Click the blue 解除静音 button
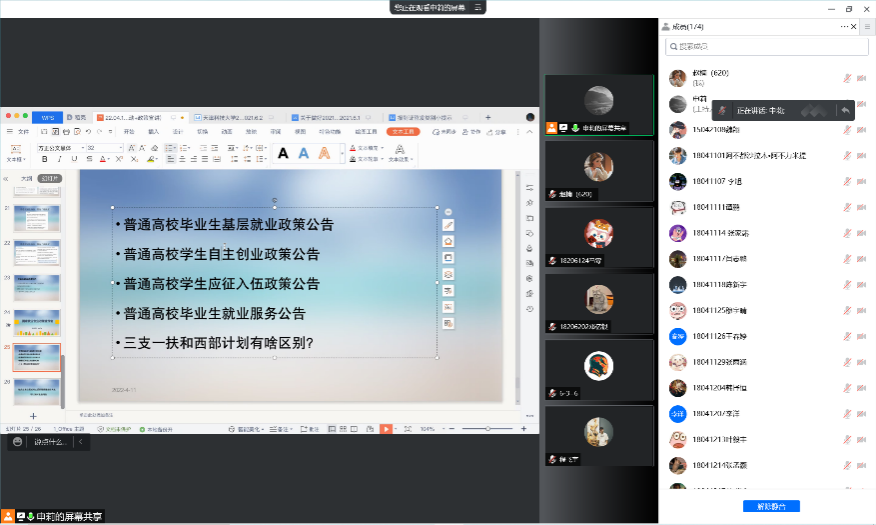 (771, 506)
